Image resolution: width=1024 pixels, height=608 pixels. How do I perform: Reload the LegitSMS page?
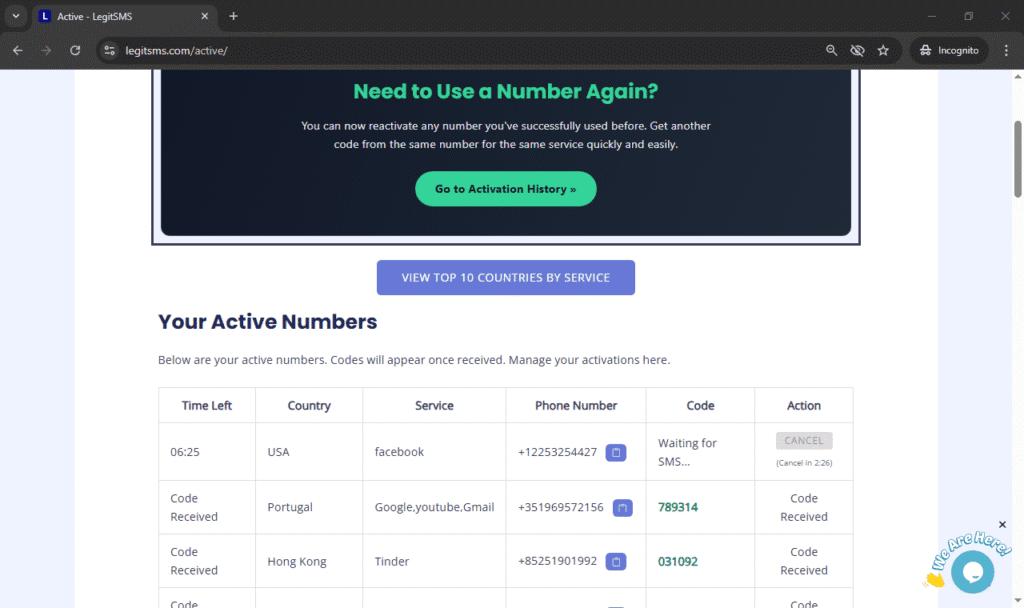[x=75, y=50]
